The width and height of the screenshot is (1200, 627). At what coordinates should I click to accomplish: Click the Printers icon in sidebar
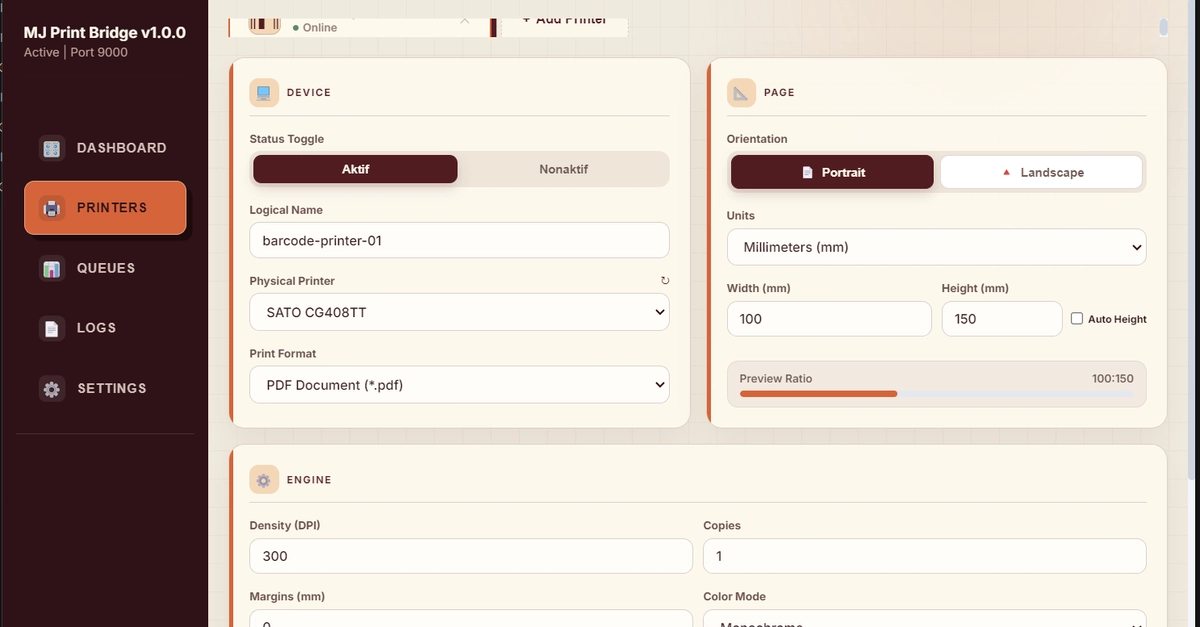click(x=52, y=208)
